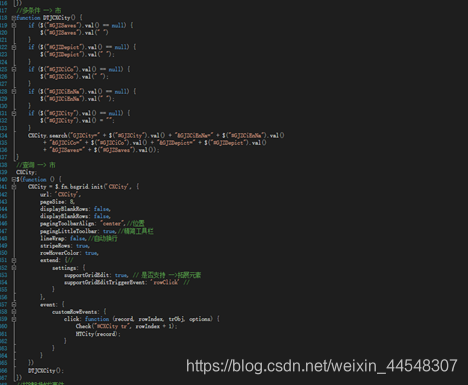Click the stripeRows: true property
Screen dimensions: 468x385
(x=65, y=245)
